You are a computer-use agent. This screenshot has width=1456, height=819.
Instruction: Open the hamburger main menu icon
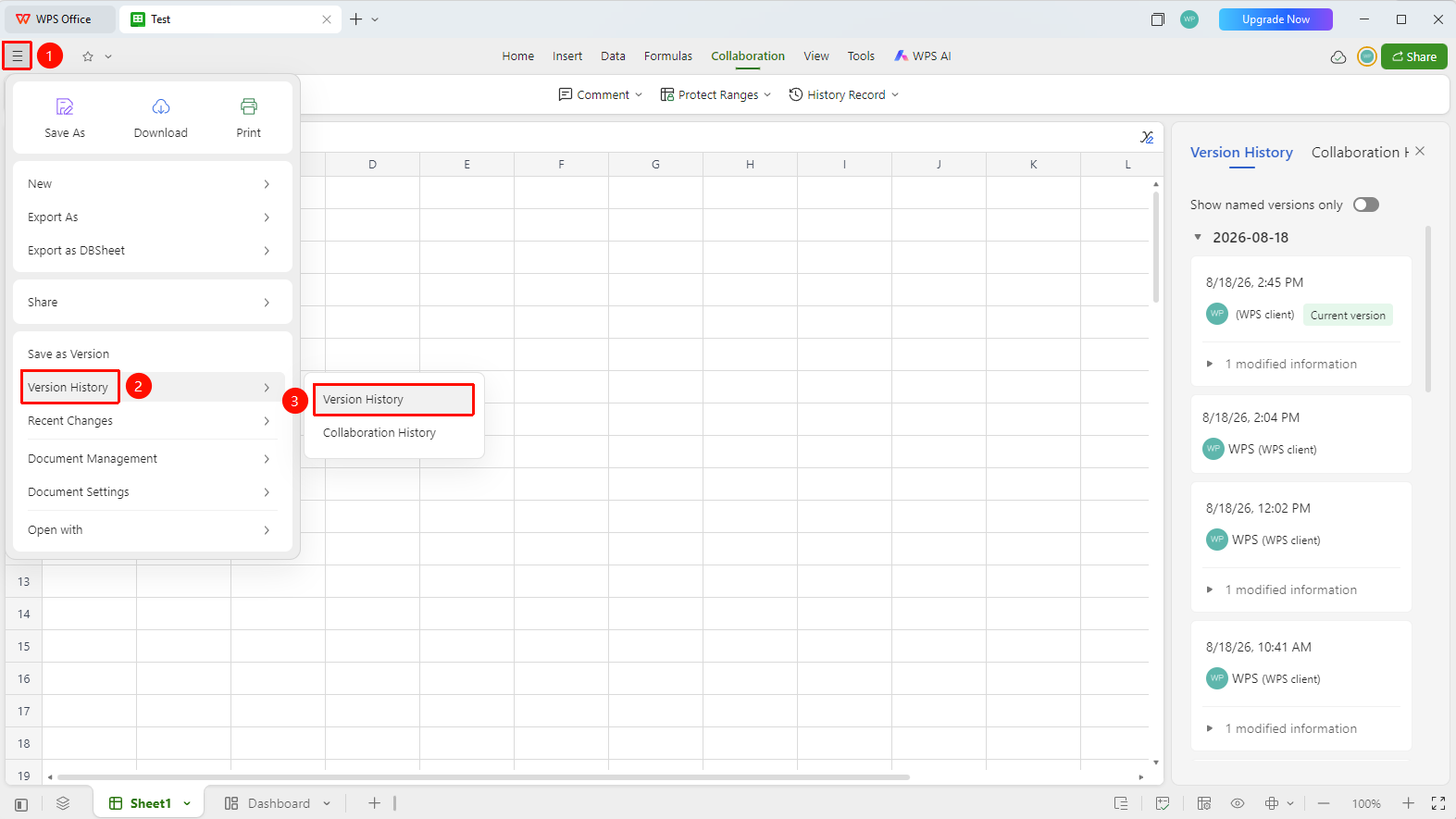tap(17, 56)
